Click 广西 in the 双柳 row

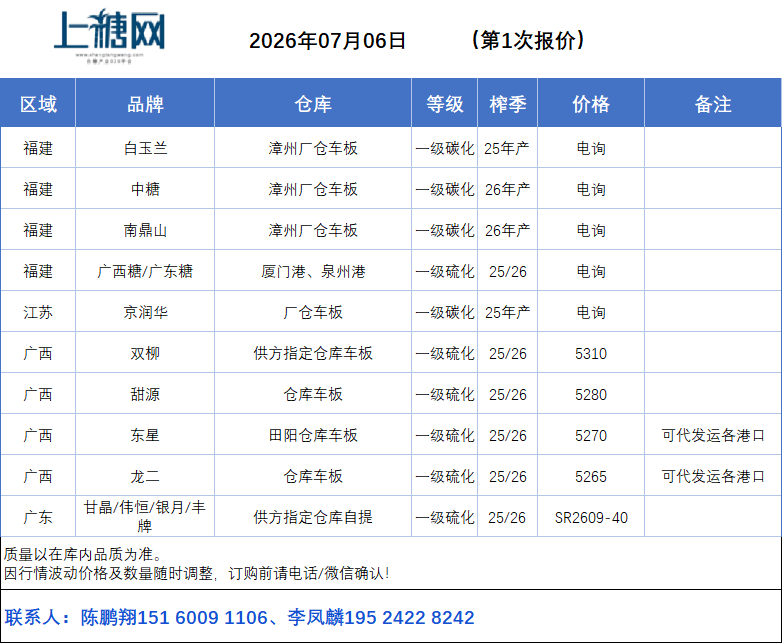(38, 353)
